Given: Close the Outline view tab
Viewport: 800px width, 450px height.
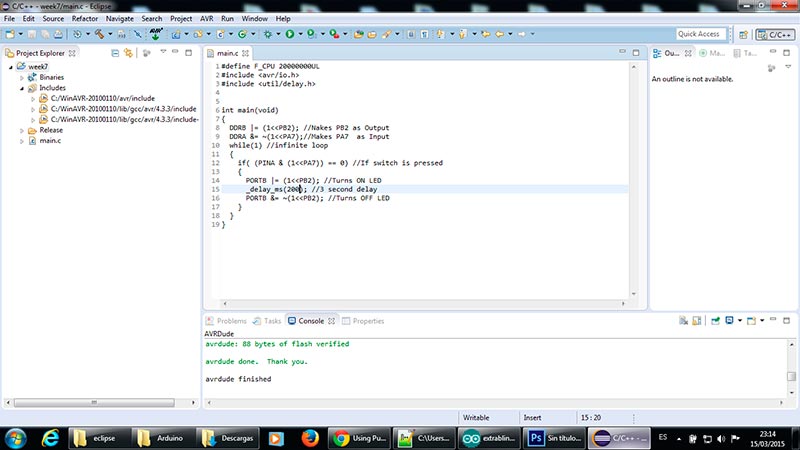Looking at the screenshot, I should tap(688, 53).
